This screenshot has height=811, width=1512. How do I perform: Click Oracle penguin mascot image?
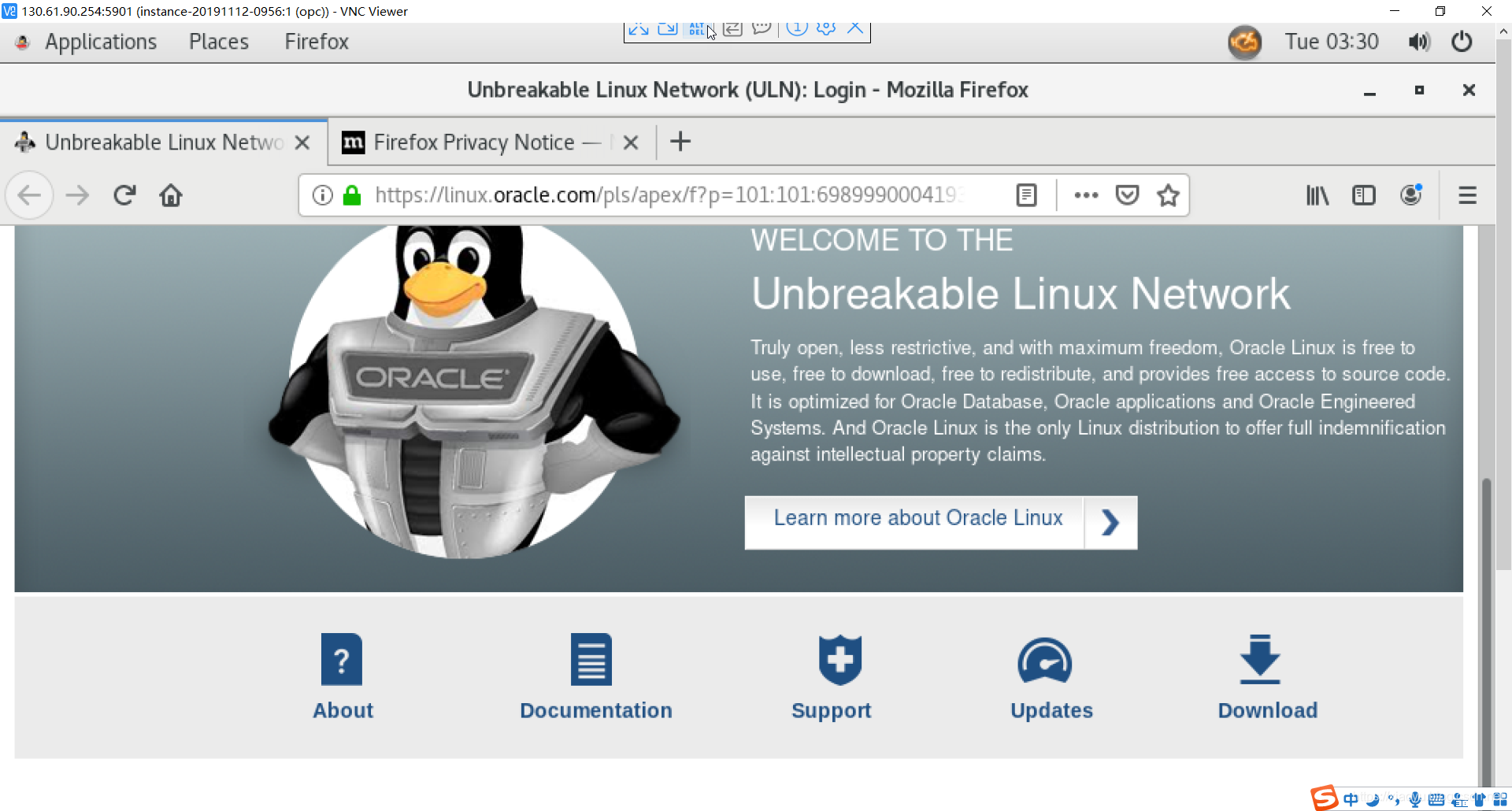point(472,392)
